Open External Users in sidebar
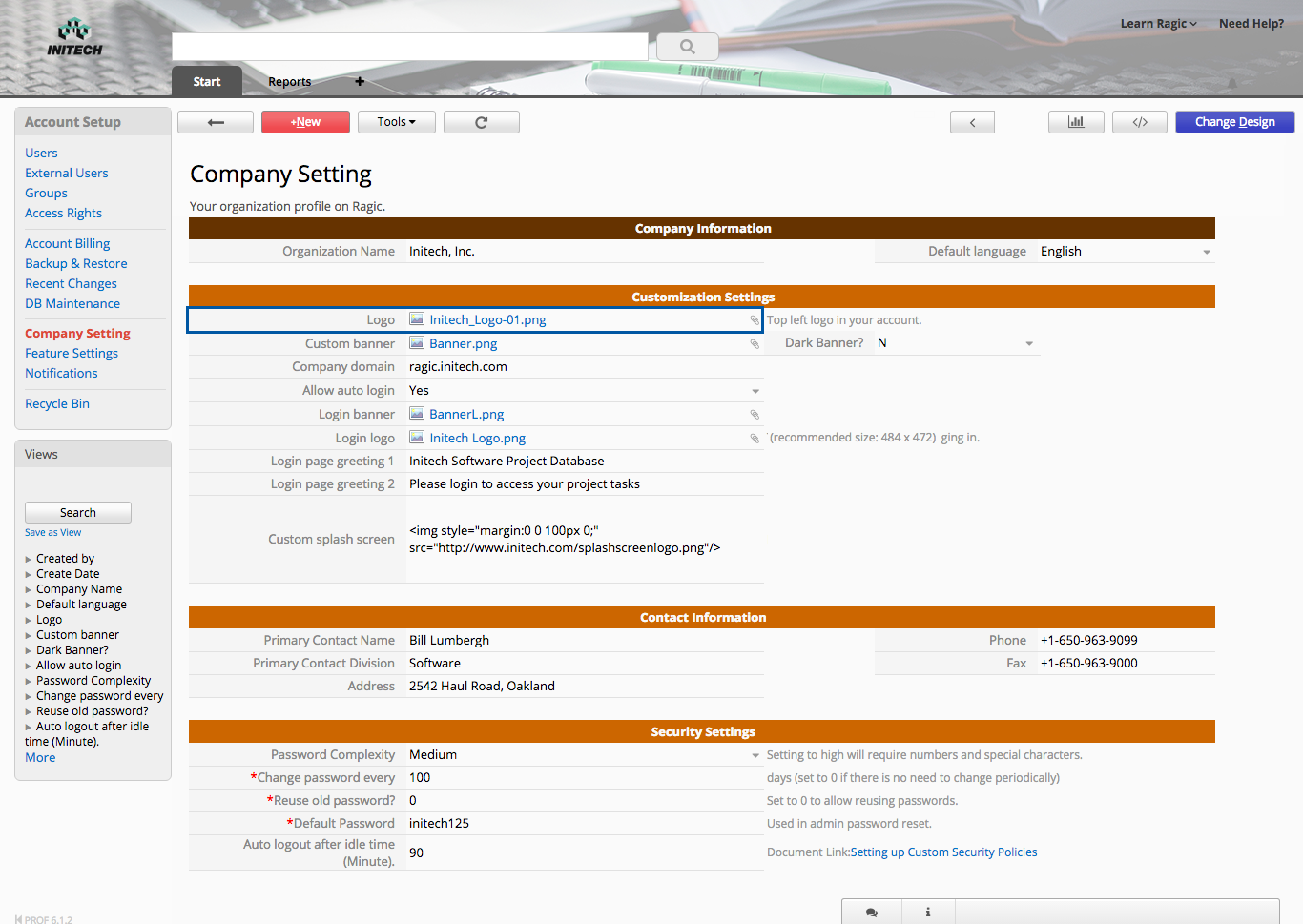1303x924 pixels. 67,173
